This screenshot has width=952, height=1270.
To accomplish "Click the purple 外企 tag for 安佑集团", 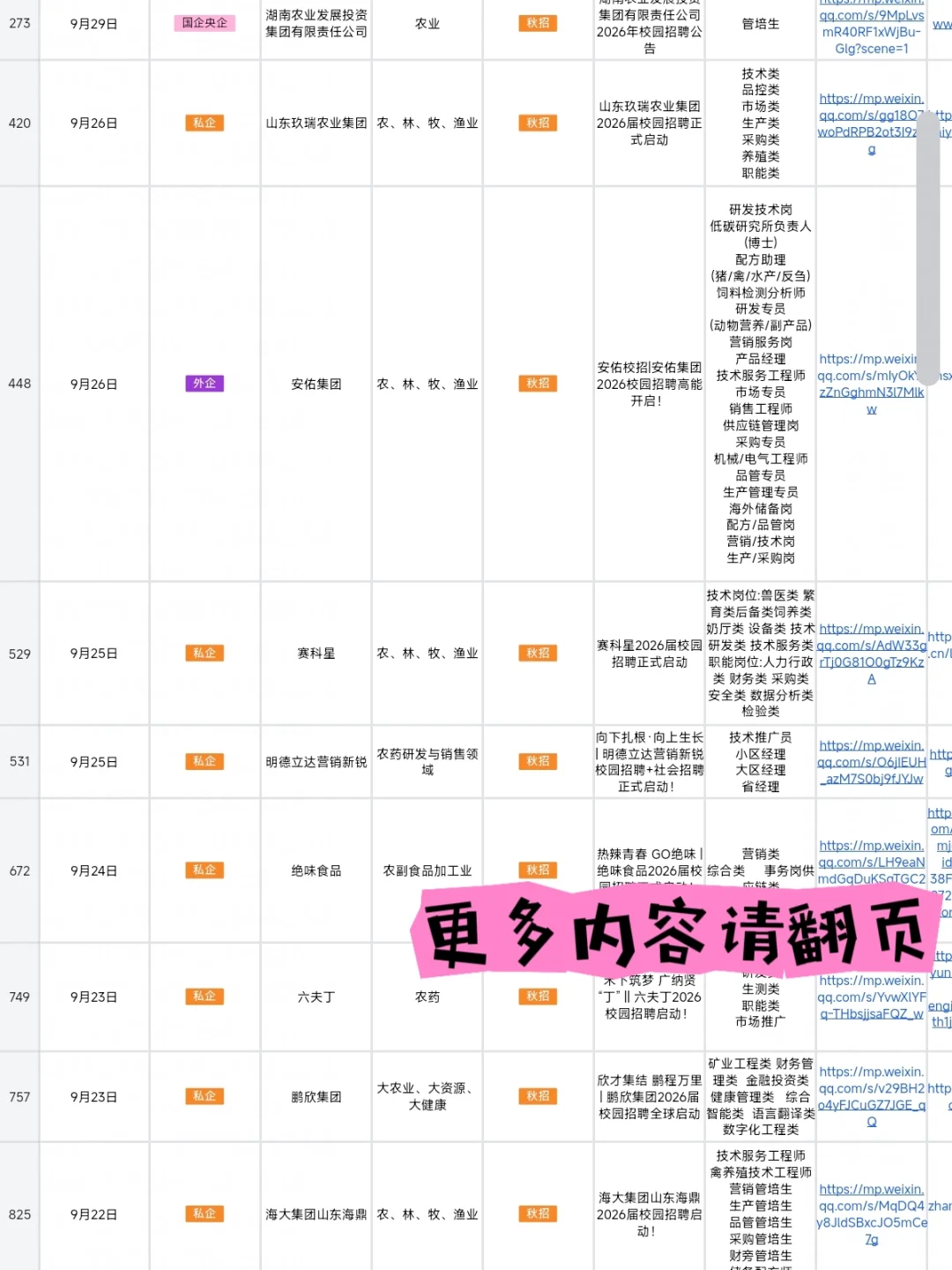I will pos(205,383).
